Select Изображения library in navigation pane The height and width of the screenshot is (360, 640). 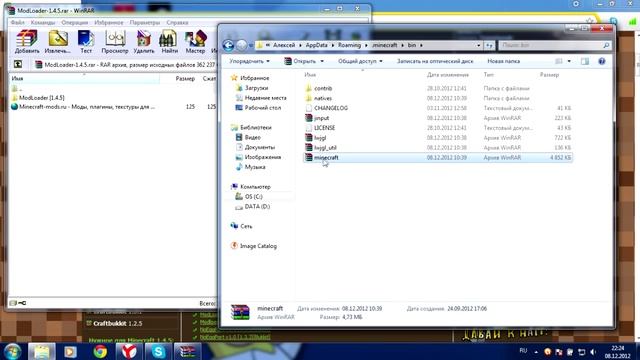tap(258, 157)
